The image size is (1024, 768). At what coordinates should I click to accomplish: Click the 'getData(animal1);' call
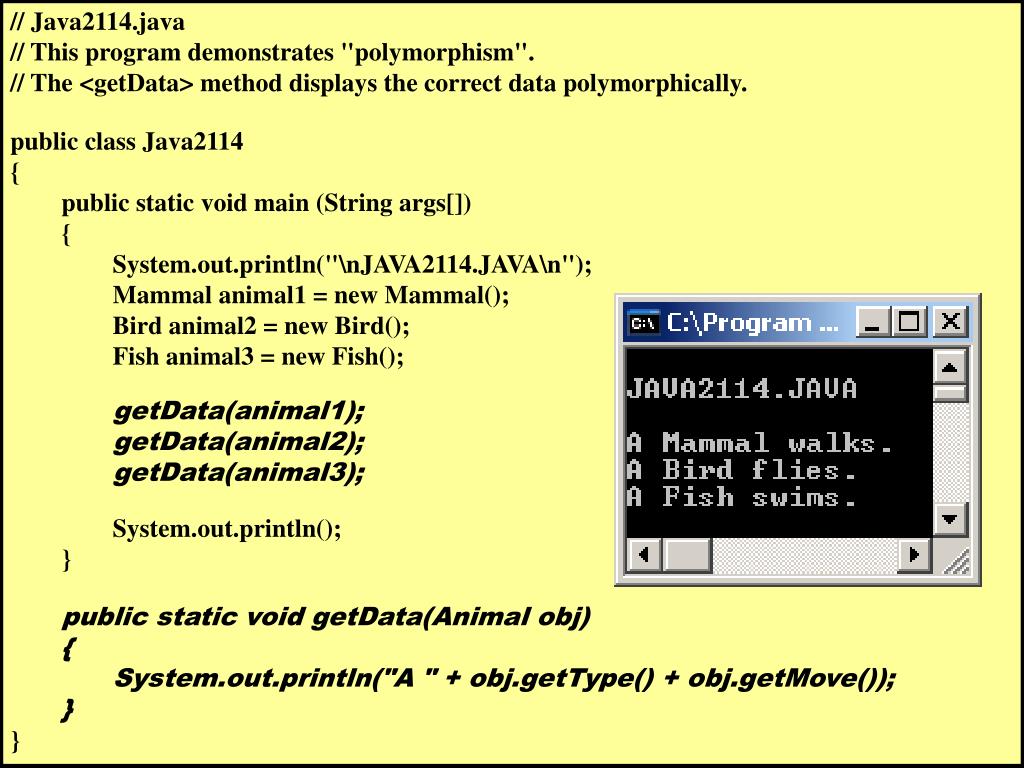[x=239, y=411]
